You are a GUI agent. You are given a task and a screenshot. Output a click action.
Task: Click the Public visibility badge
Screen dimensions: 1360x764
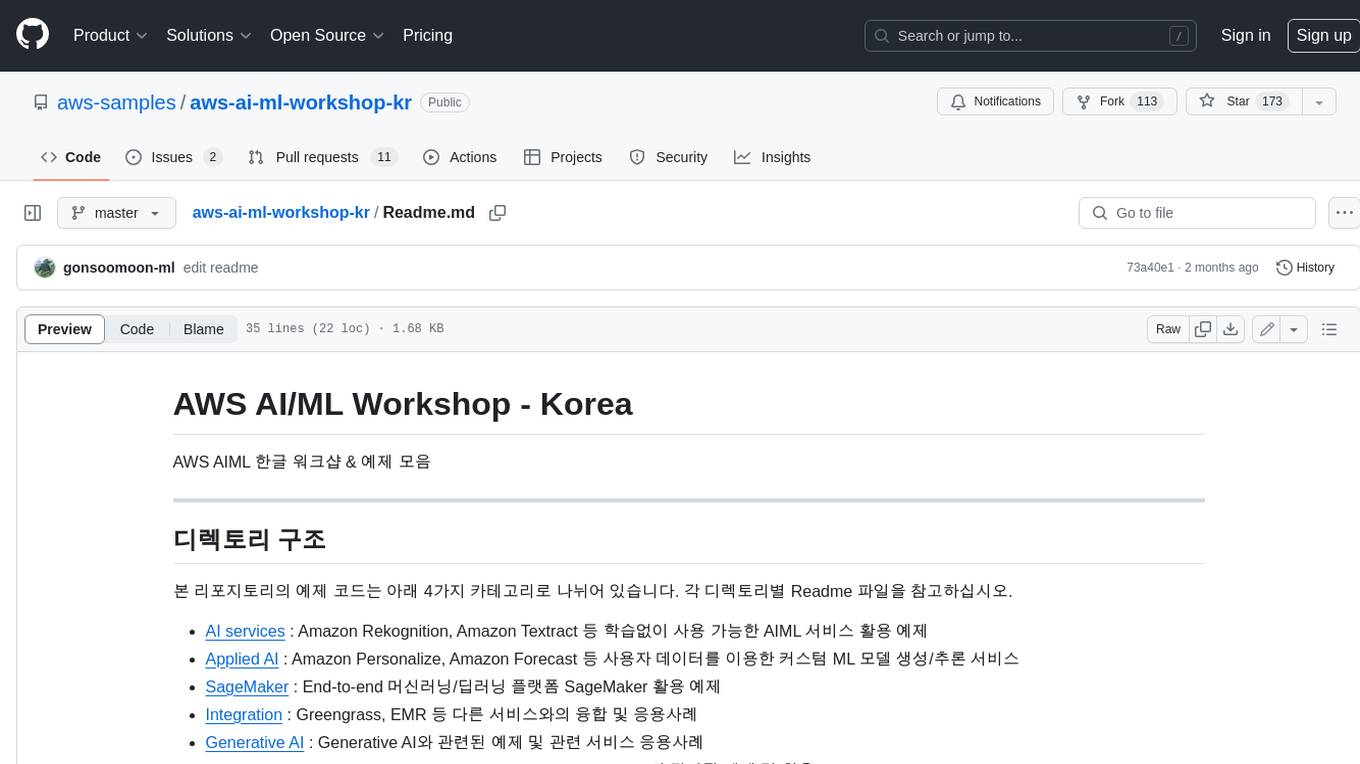[445, 102]
